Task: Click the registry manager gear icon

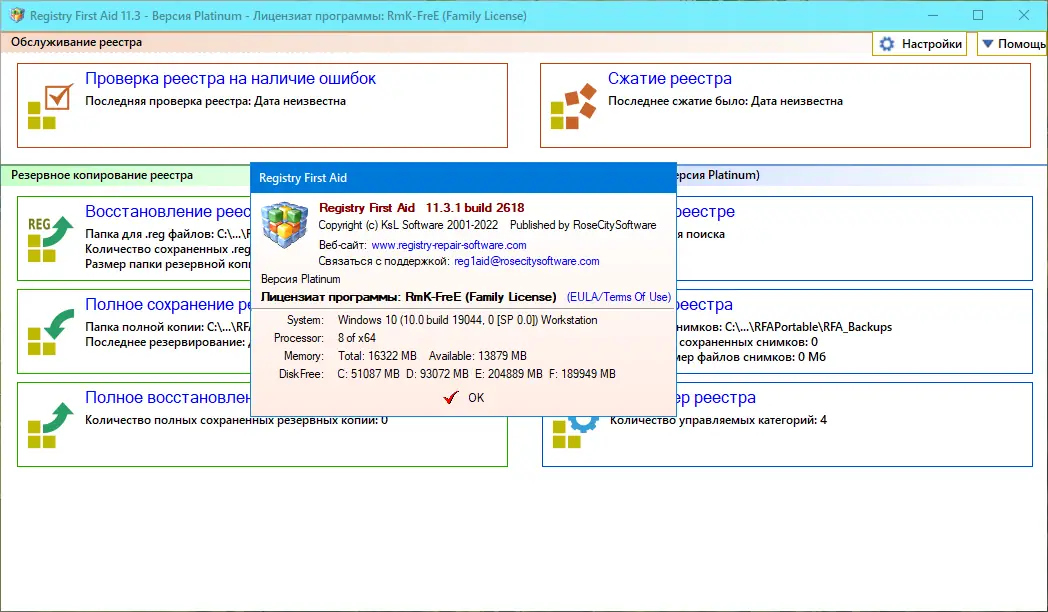Action: click(x=575, y=432)
